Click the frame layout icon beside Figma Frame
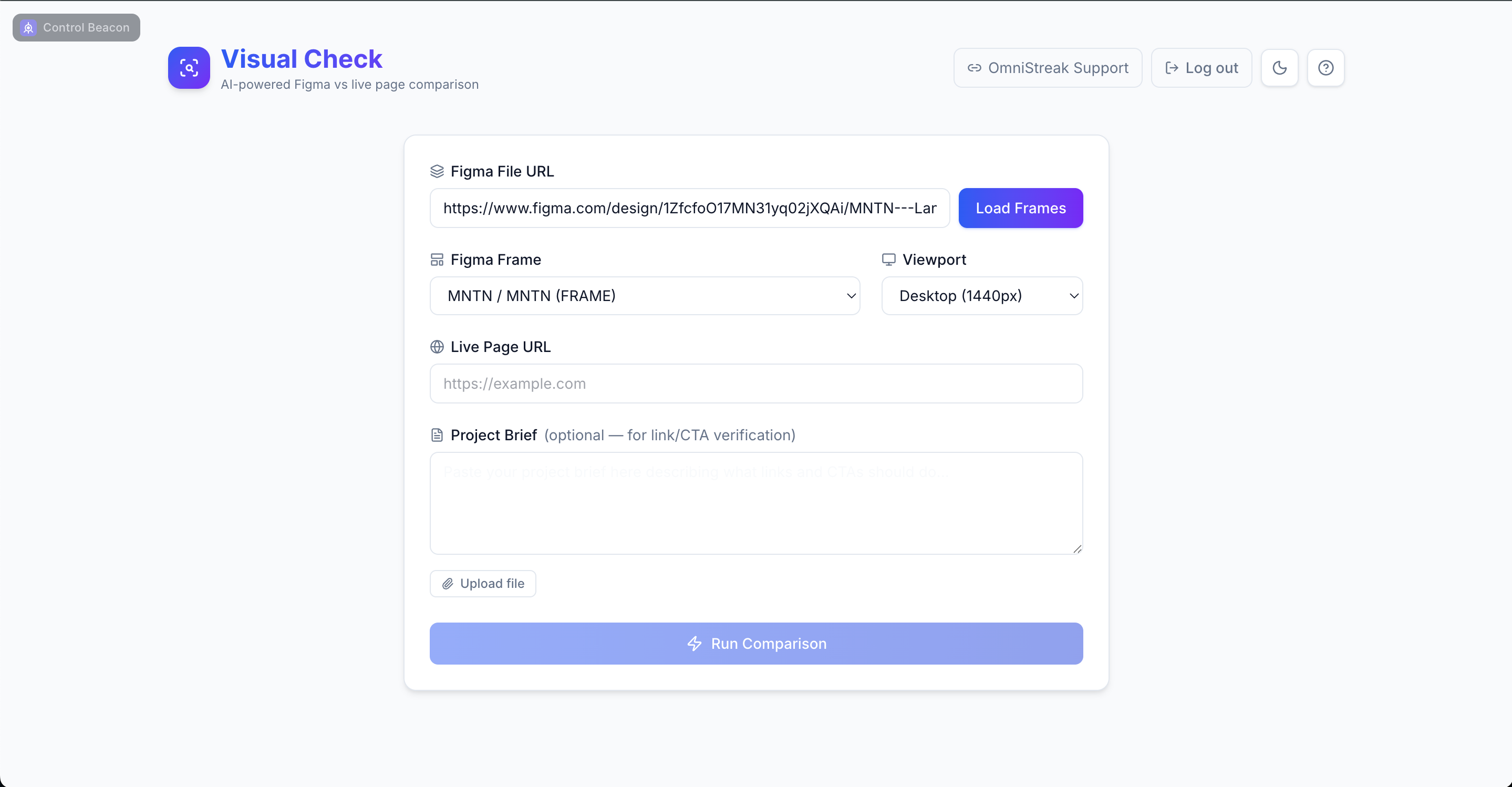 tap(437, 260)
